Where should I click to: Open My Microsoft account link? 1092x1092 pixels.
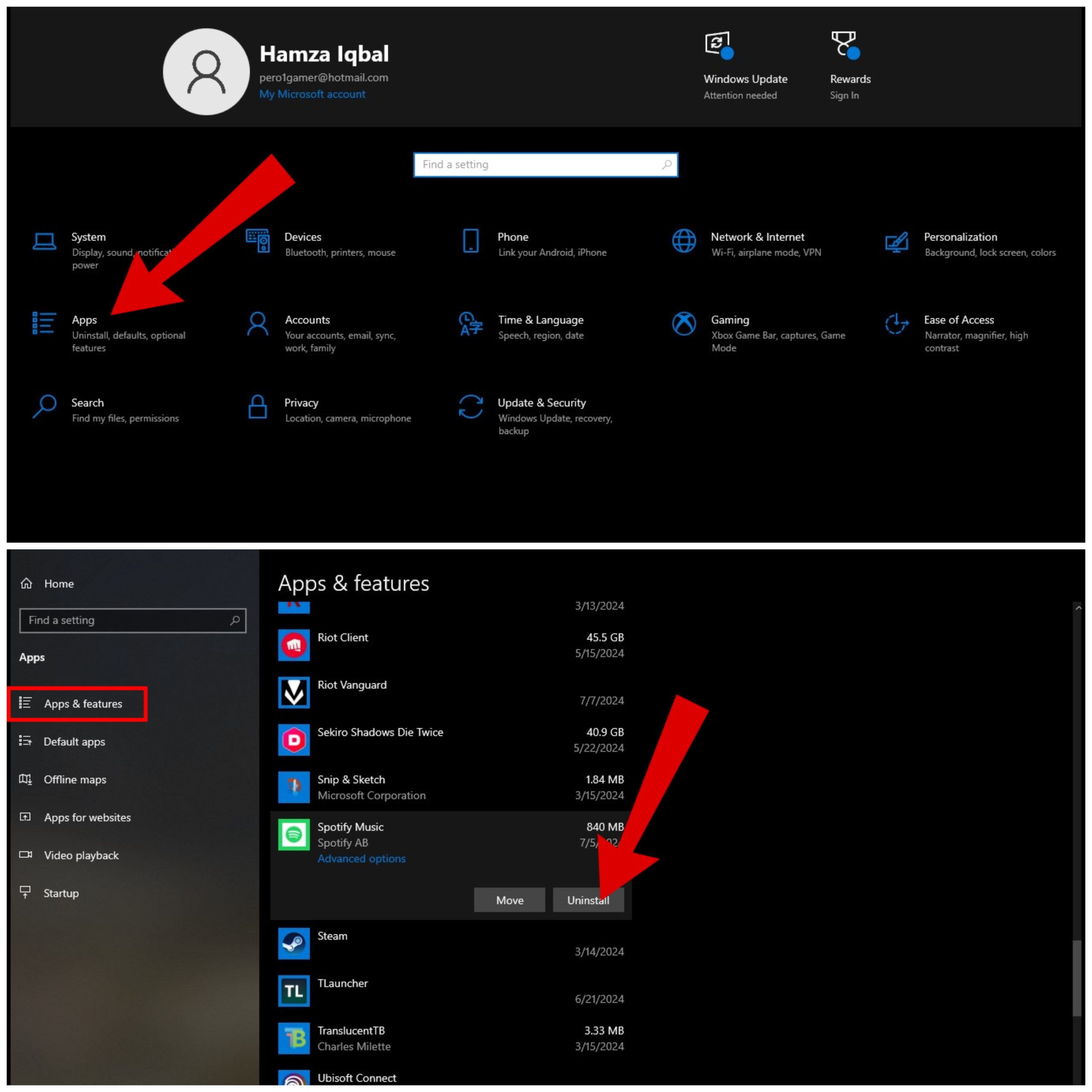[312, 94]
